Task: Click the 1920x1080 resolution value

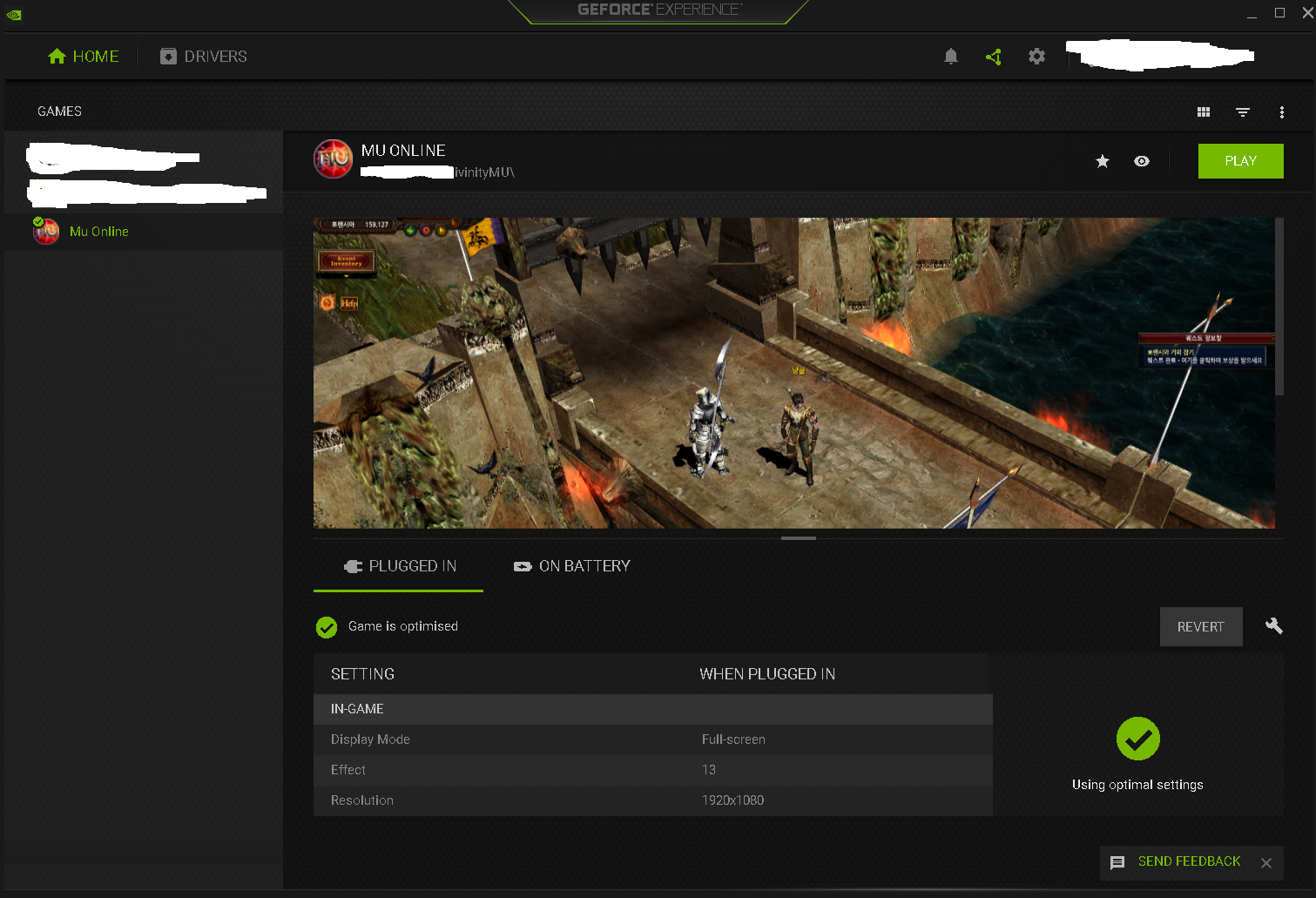Action: pos(733,800)
